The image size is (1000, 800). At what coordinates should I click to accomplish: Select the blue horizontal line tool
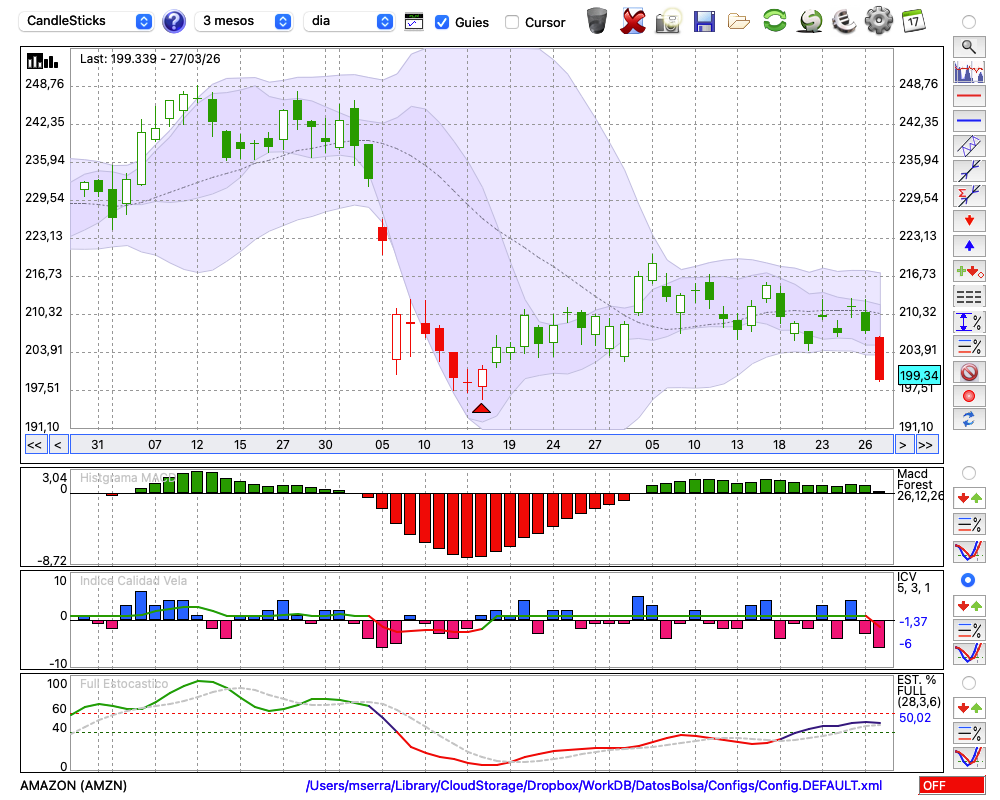coord(968,121)
